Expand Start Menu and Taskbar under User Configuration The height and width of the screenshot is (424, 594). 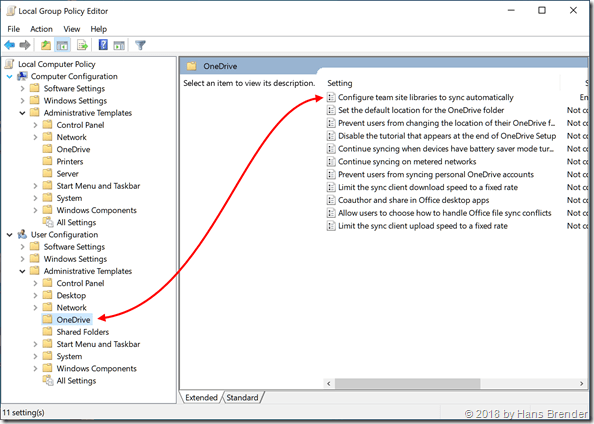pos(35,344)
